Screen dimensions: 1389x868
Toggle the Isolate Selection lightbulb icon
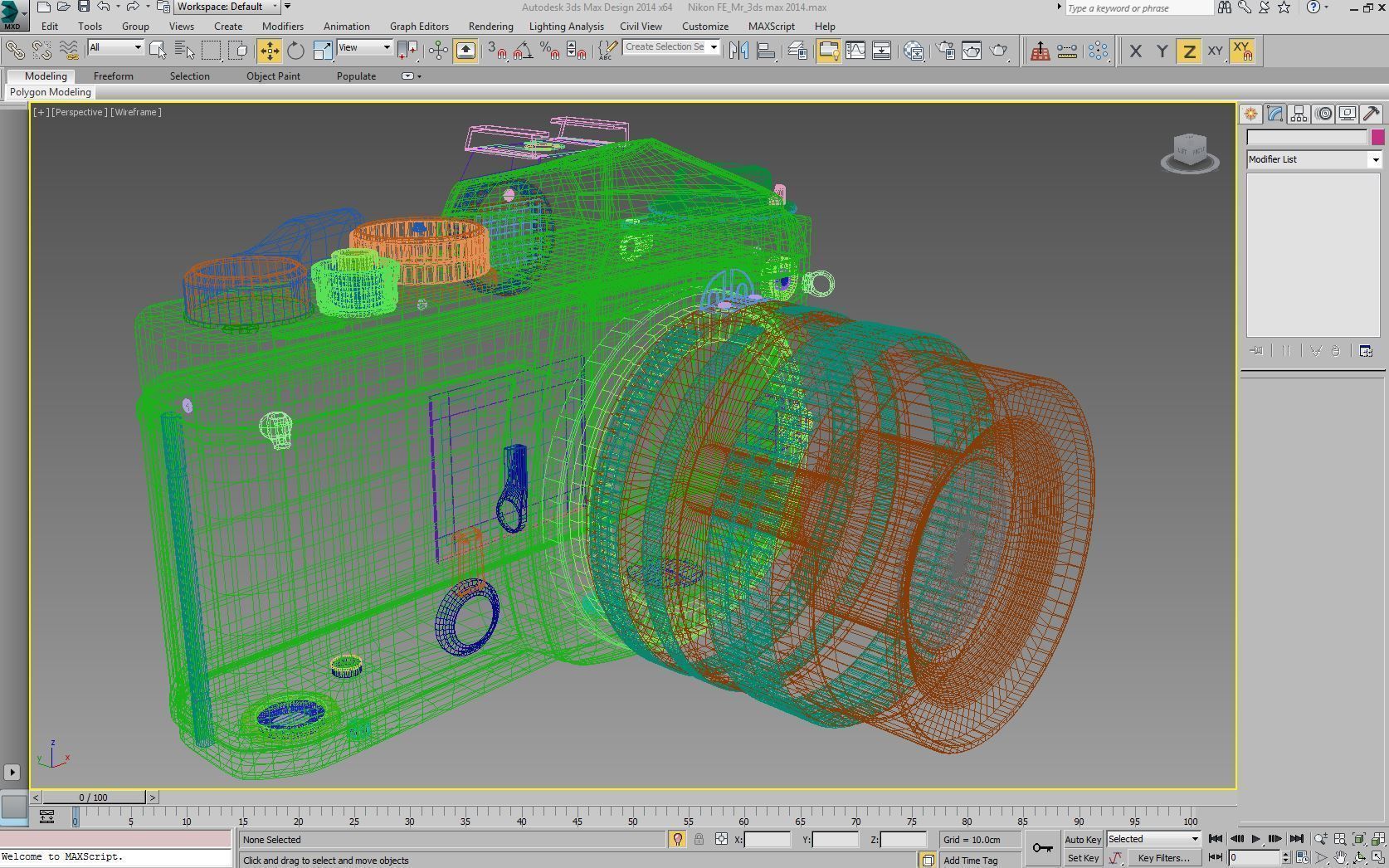pos(677,840)
